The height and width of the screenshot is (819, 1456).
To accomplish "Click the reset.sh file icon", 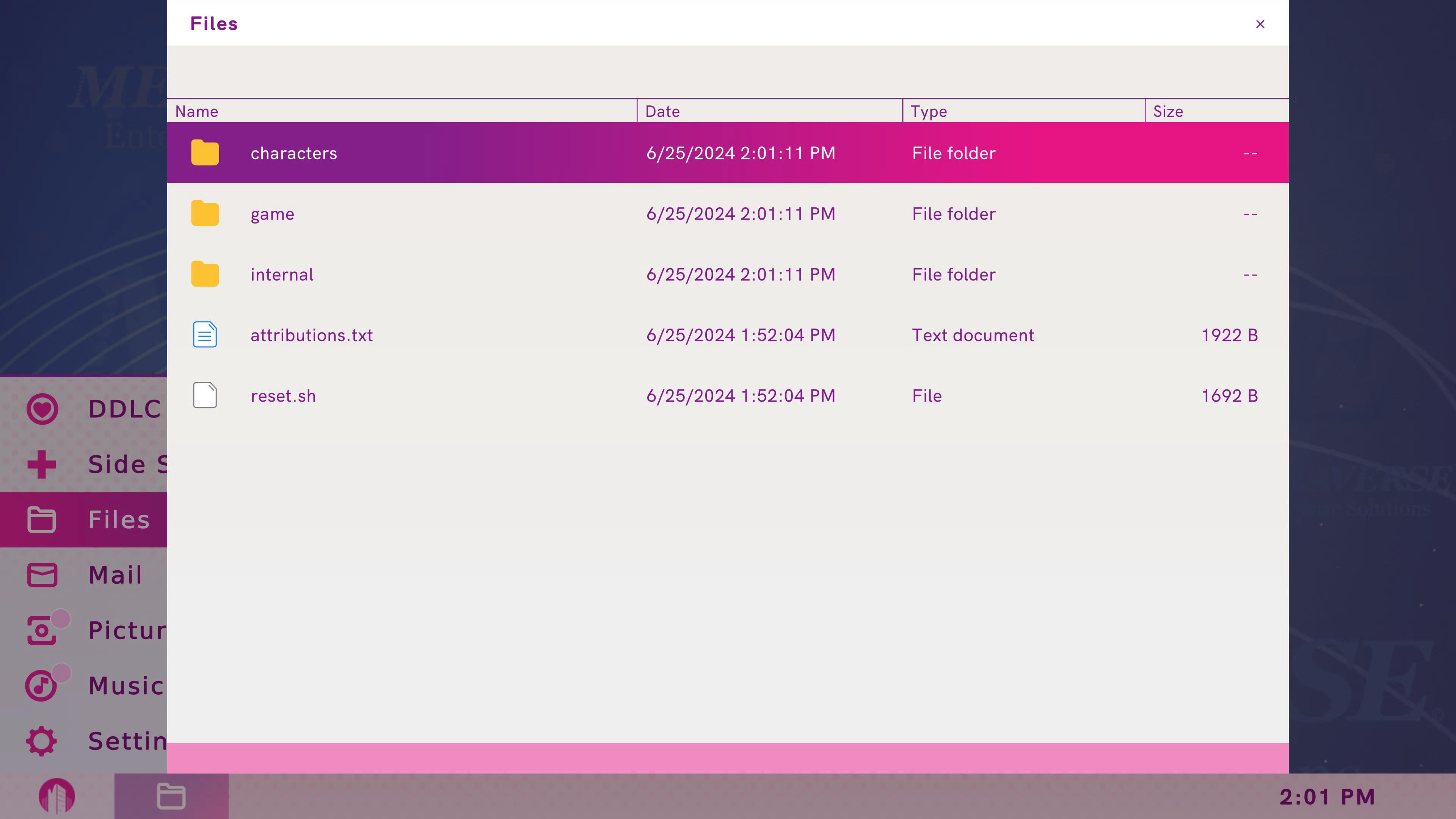I will 205,395.
